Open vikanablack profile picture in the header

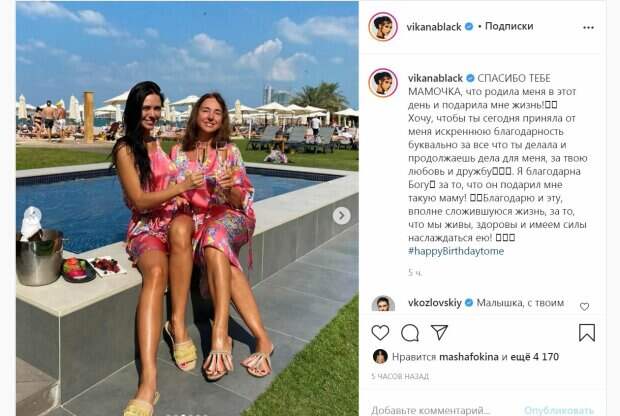[x=383, y=26]
